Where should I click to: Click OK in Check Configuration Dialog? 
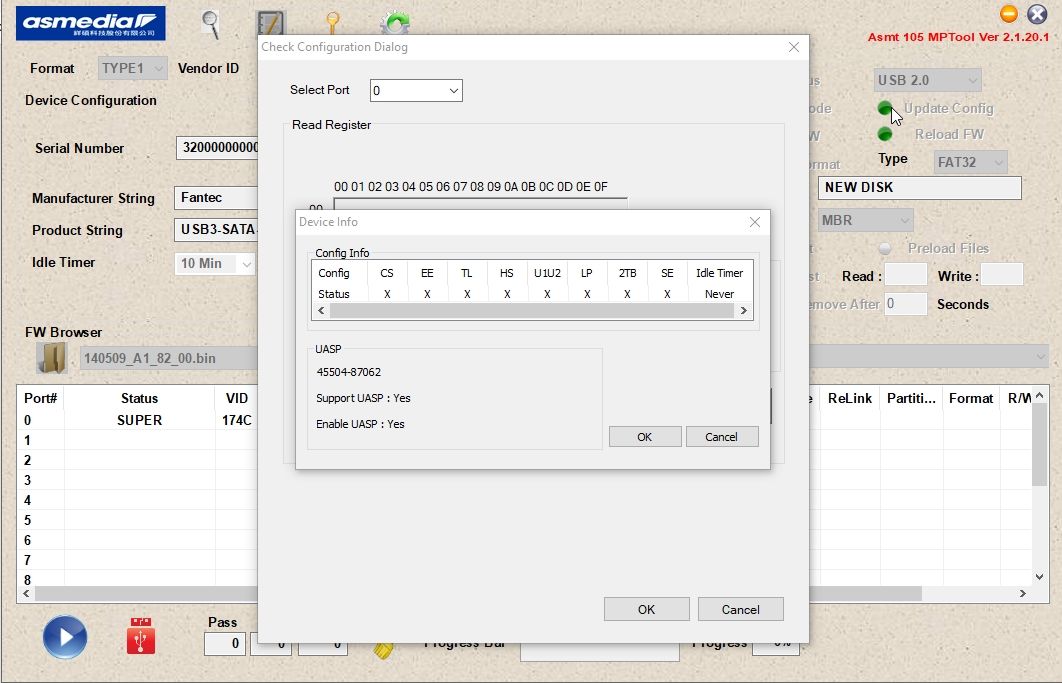[x=647, y=609]
